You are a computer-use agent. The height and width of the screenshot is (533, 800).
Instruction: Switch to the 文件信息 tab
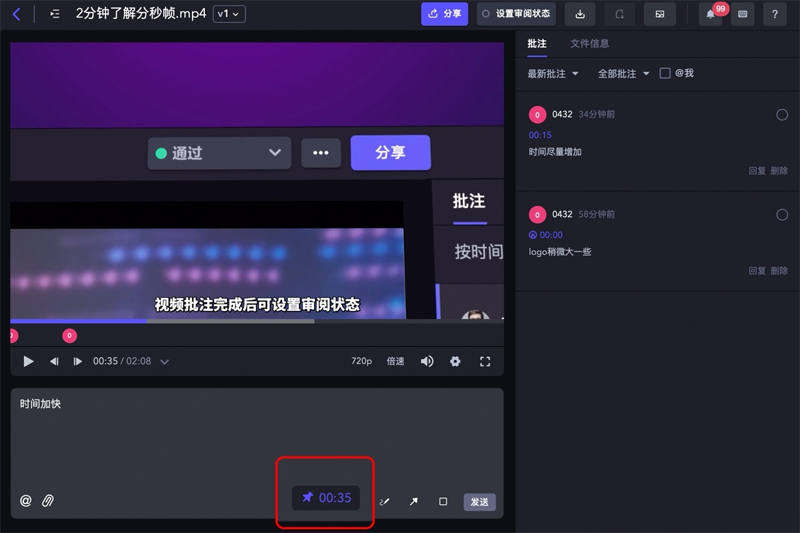point(589,44)
